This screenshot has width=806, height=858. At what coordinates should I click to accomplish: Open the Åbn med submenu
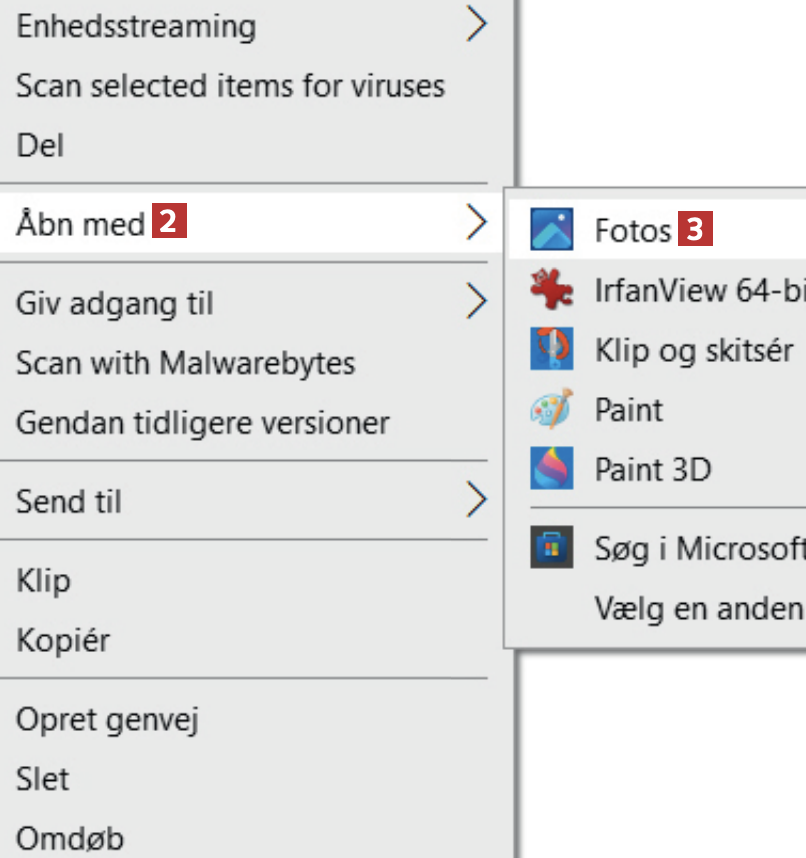[80, 223]
